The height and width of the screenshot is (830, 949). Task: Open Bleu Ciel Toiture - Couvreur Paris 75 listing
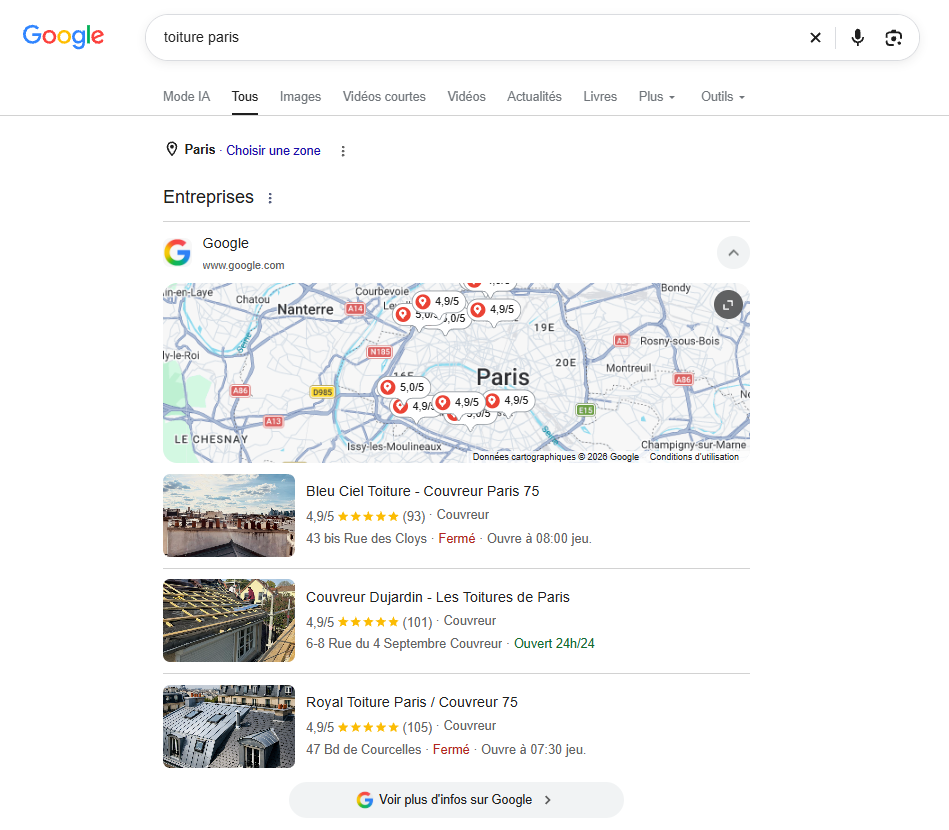422,491
